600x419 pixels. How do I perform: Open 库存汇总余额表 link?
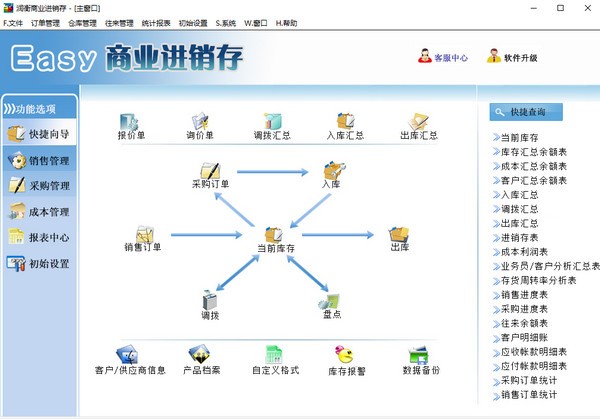coord(530,152)
